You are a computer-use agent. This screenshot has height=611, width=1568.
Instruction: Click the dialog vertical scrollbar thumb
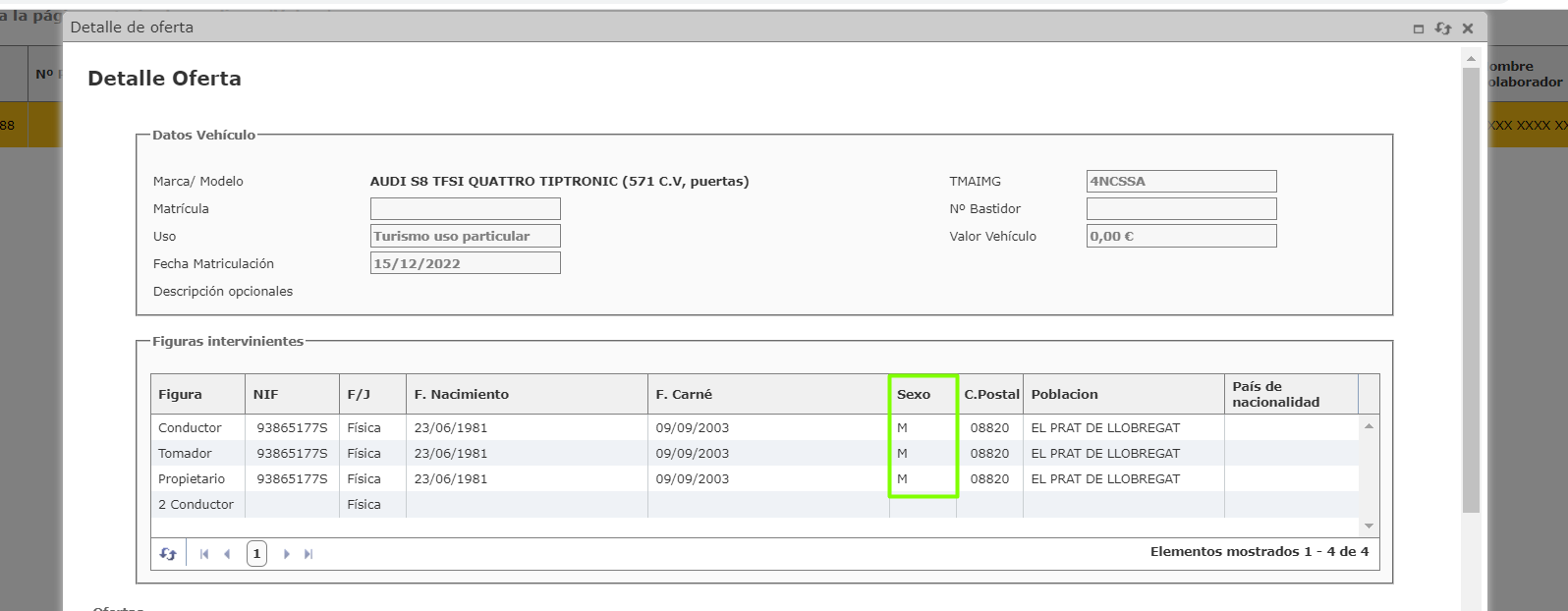pos(1471,290)
